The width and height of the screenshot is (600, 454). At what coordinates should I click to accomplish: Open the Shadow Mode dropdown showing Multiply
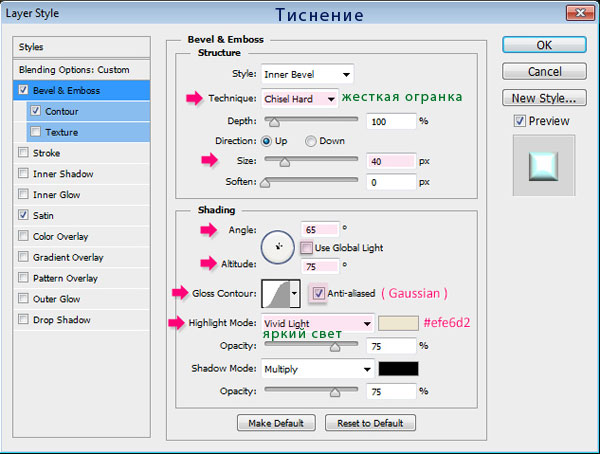pos(318,369)
